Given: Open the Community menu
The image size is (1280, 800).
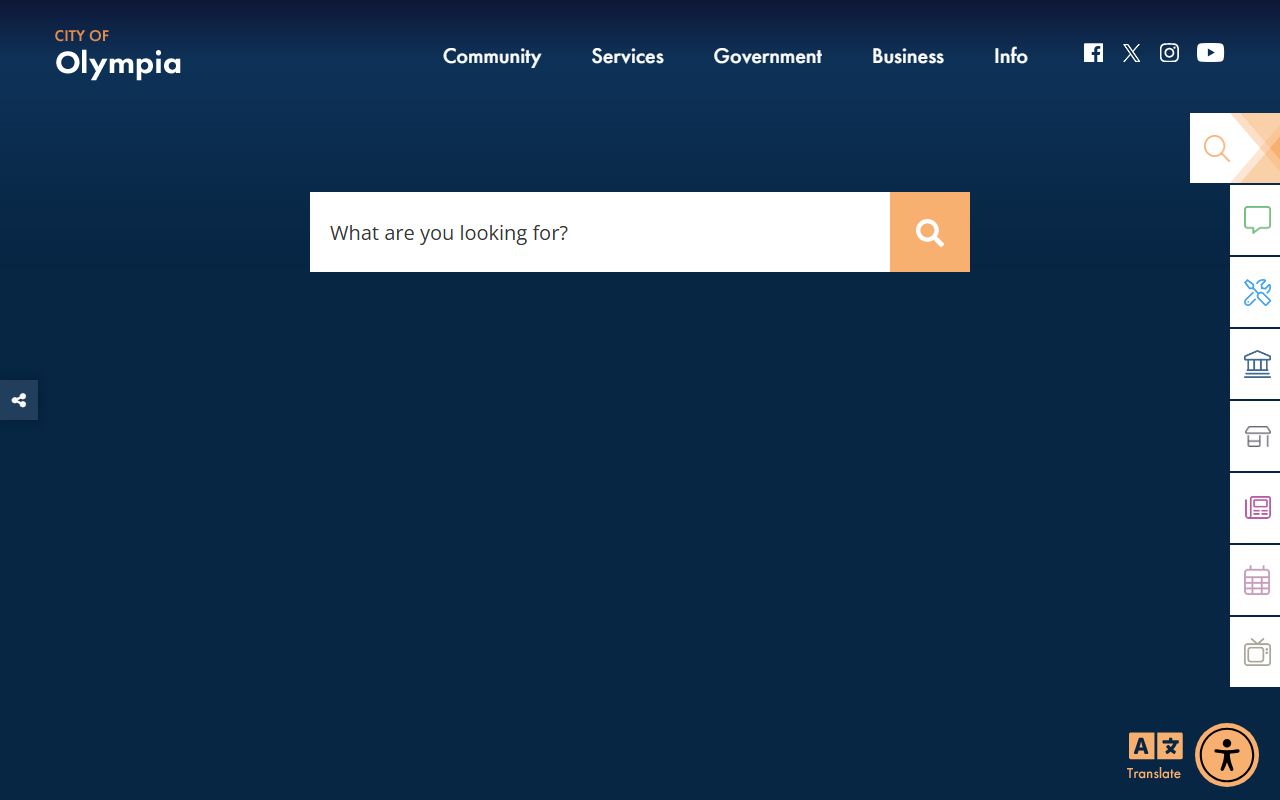Looking at the screenshot, I should click(491, 56).
